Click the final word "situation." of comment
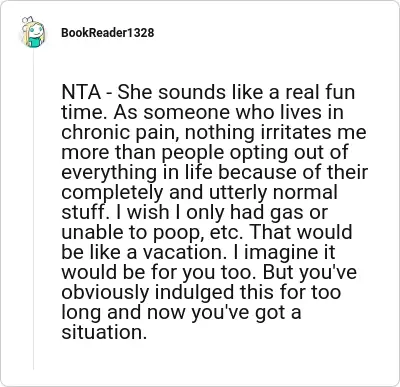400x387 pixels. point(104,332)
